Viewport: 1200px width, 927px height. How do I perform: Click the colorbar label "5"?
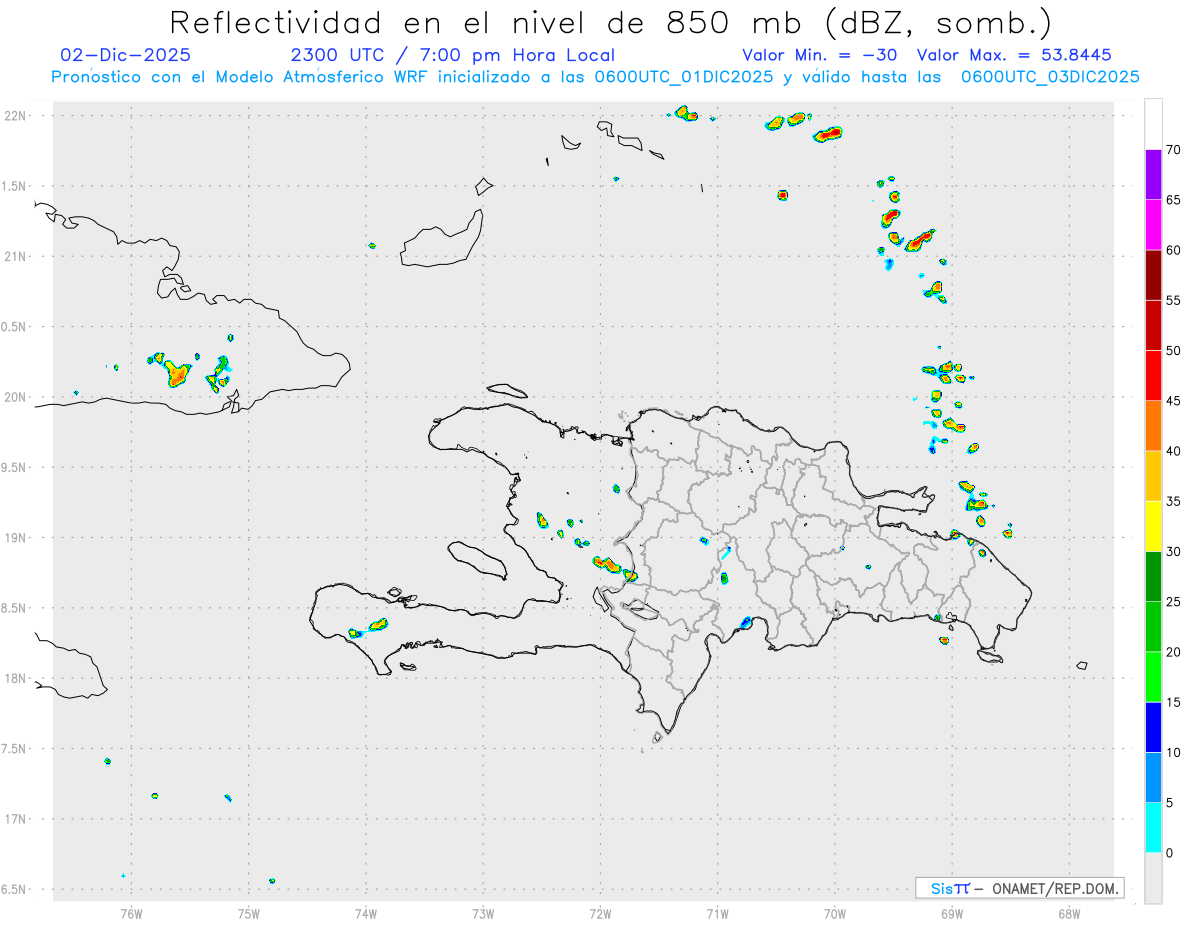click(x=1169, y=803)
